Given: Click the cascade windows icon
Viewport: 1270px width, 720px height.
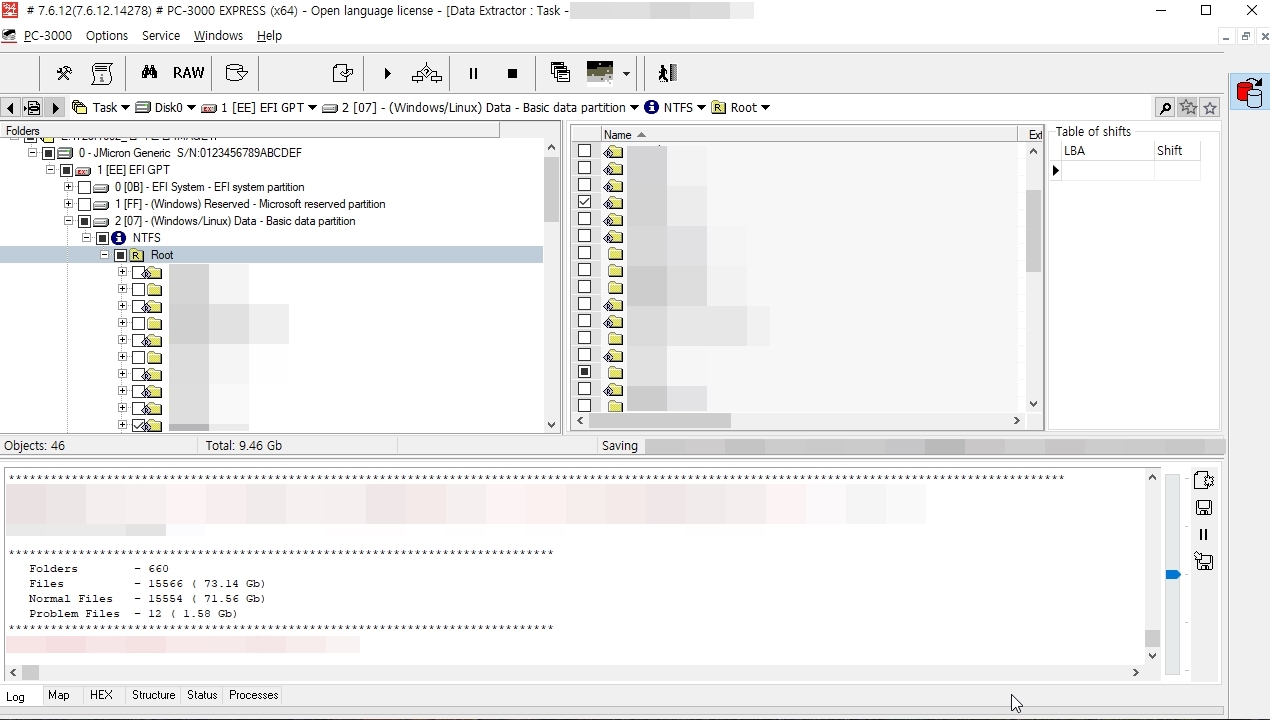Looking at the screenshot, I should tap(560, 72).
